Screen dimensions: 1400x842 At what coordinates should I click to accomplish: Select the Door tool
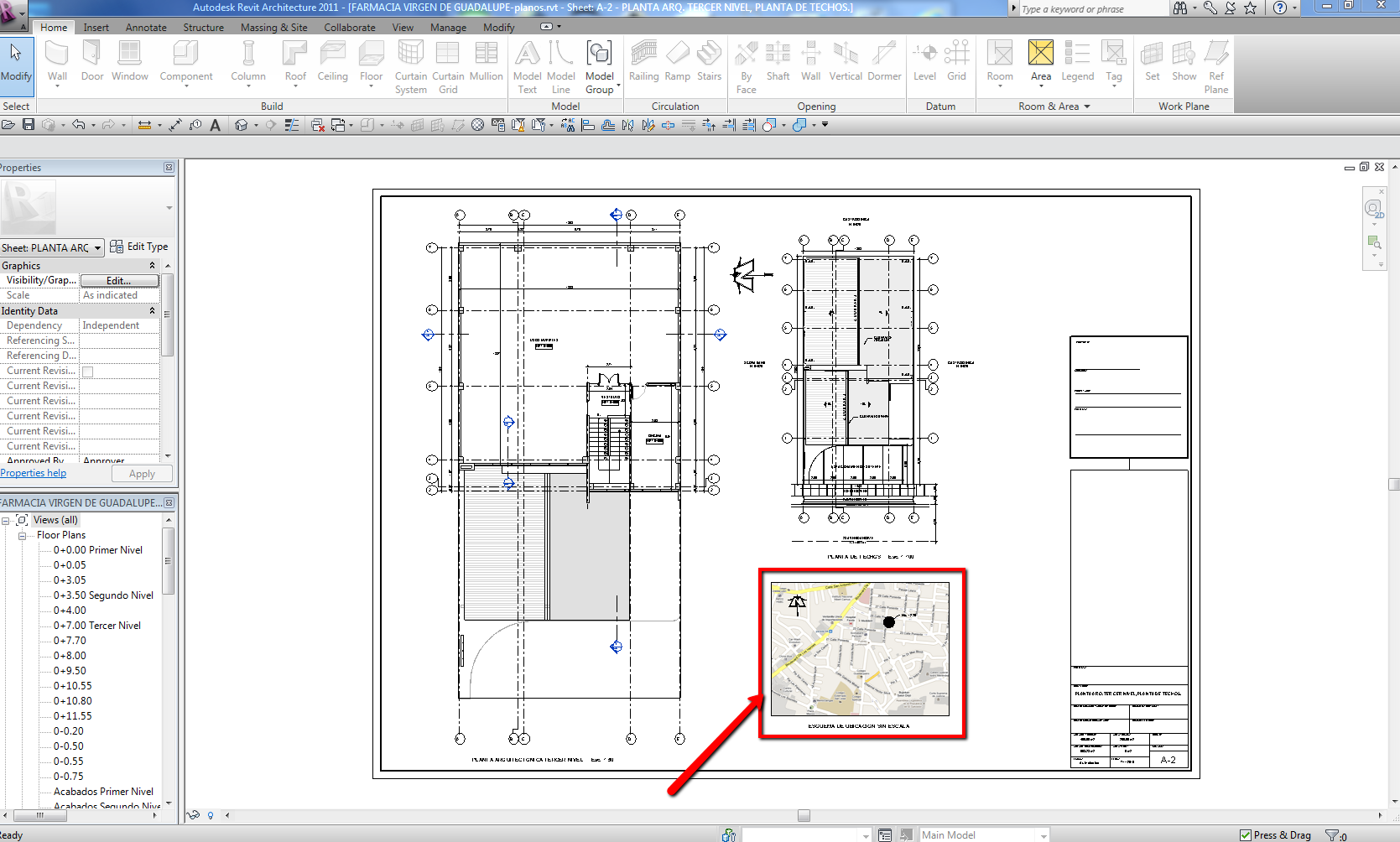tap(92, 61)
